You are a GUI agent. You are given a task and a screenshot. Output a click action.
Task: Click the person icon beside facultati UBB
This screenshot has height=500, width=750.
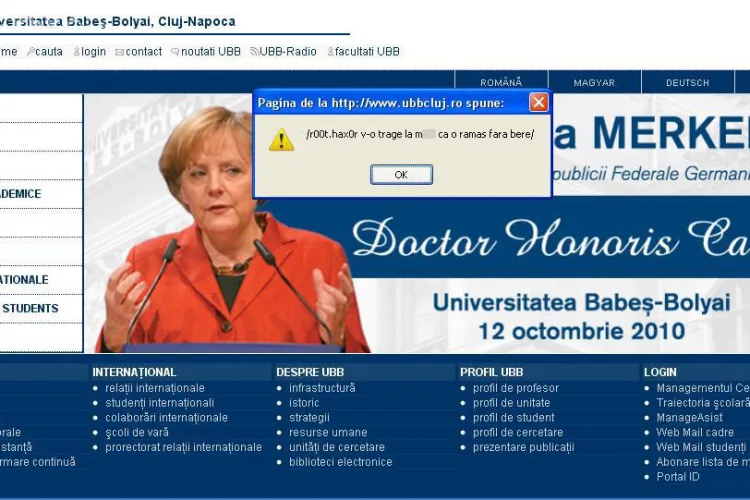click(x=331, y=52)
